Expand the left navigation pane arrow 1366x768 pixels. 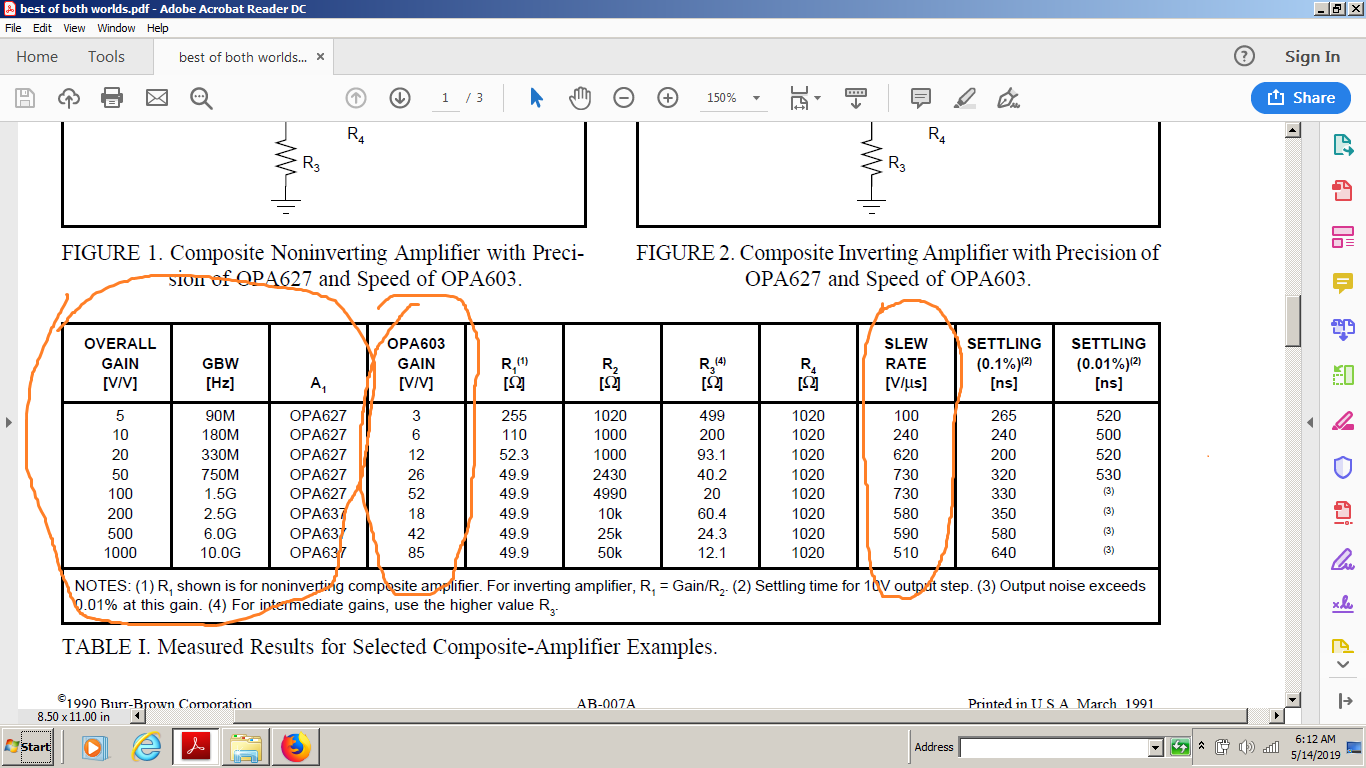[9, 423]
